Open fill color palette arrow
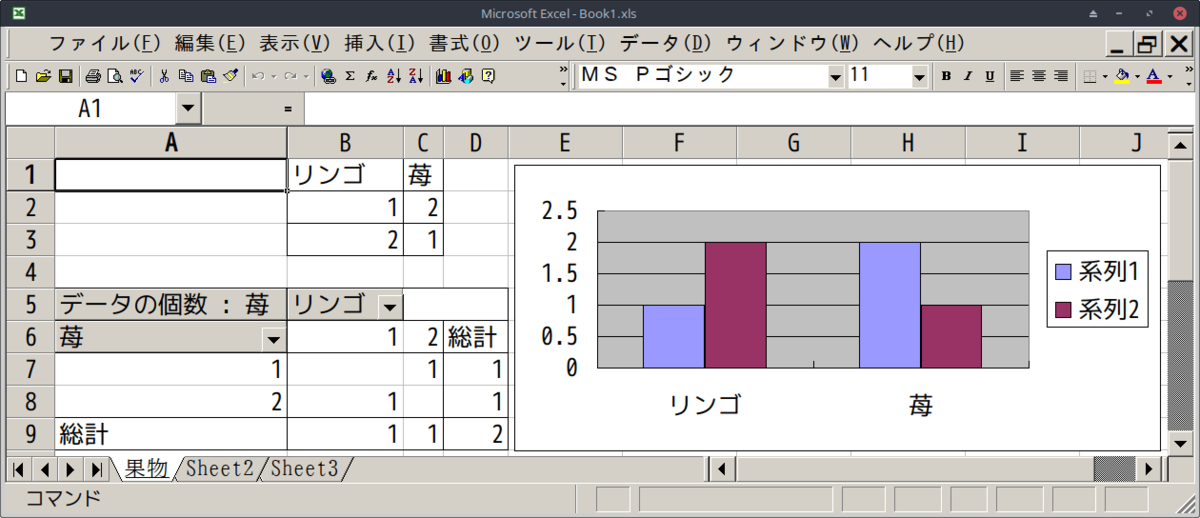Viewport: 1200px width, 518px height. coord(1137,76)
